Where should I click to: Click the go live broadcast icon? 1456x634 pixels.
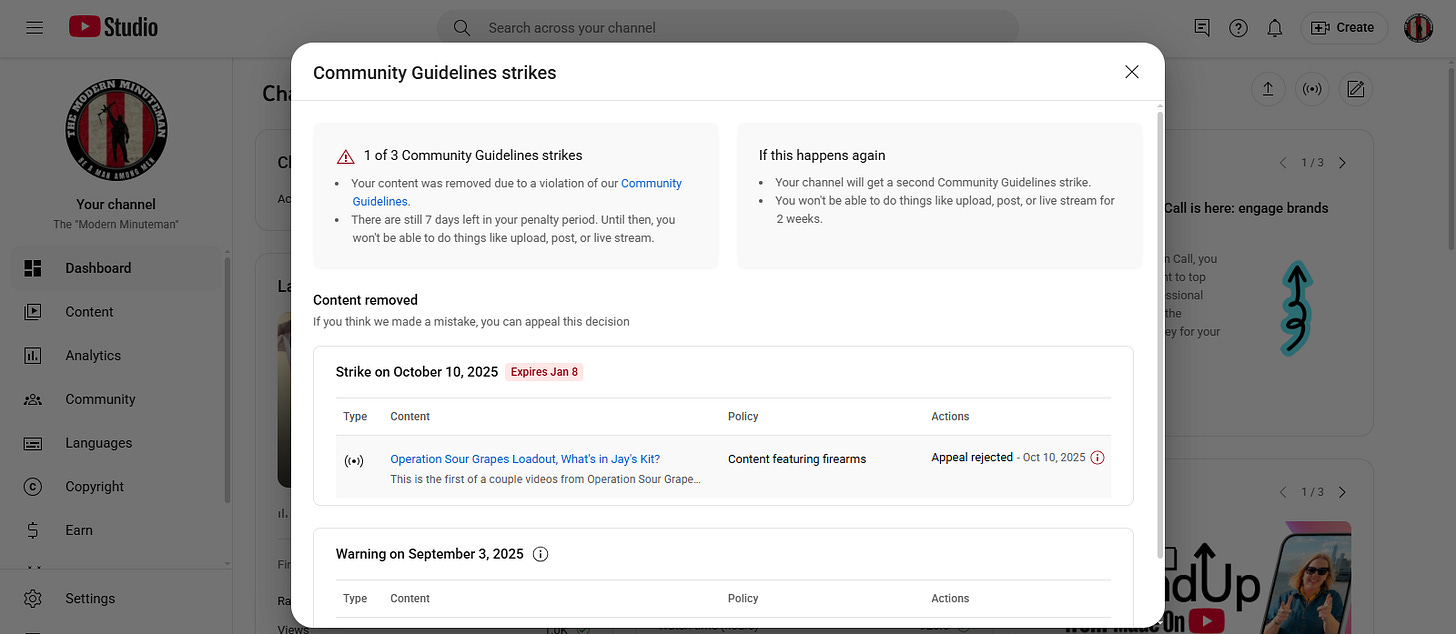pyautogui.click(x=1312, y=89)
